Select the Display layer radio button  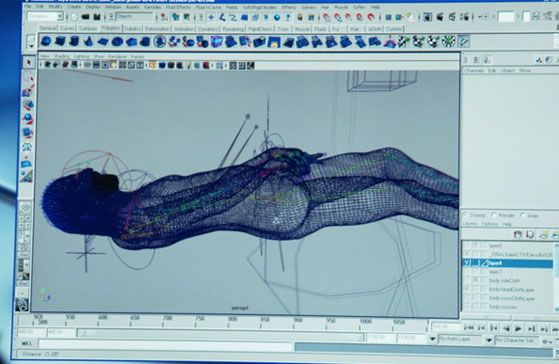click(x=465, y=215)
